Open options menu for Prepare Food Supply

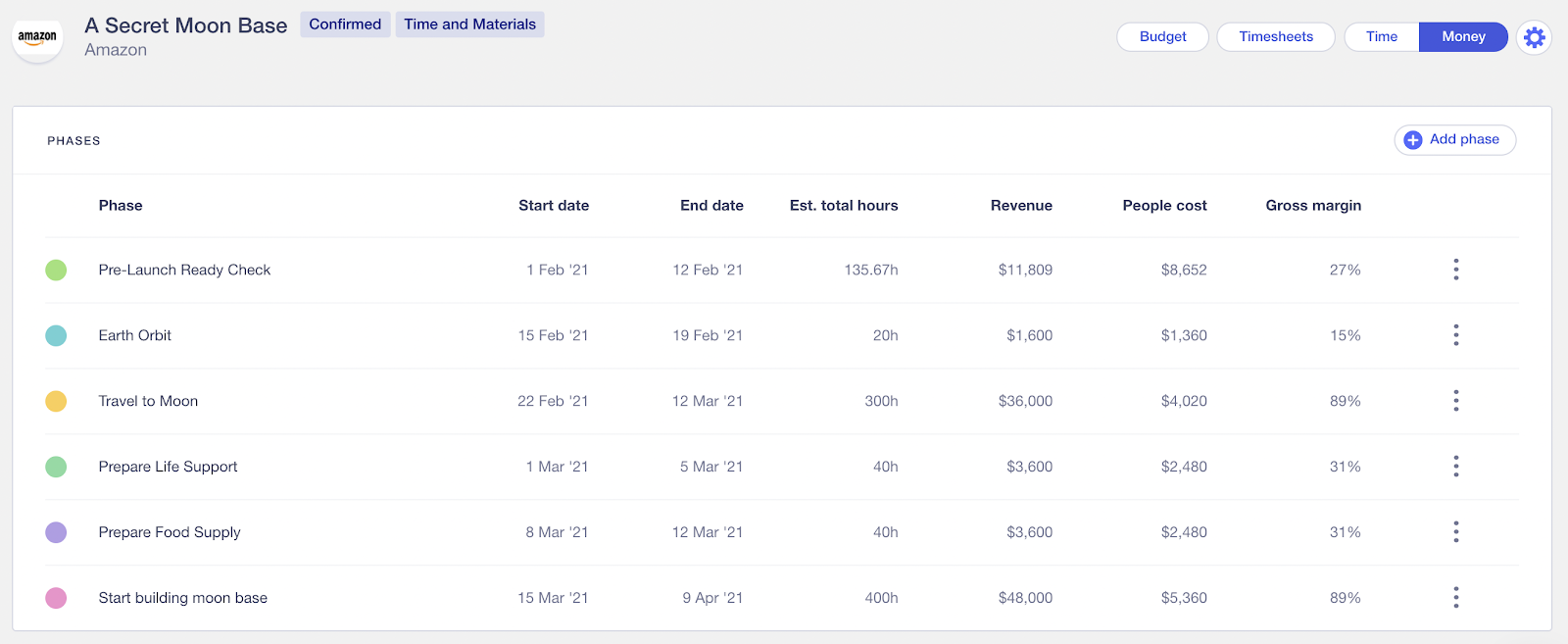point(1456,532)
